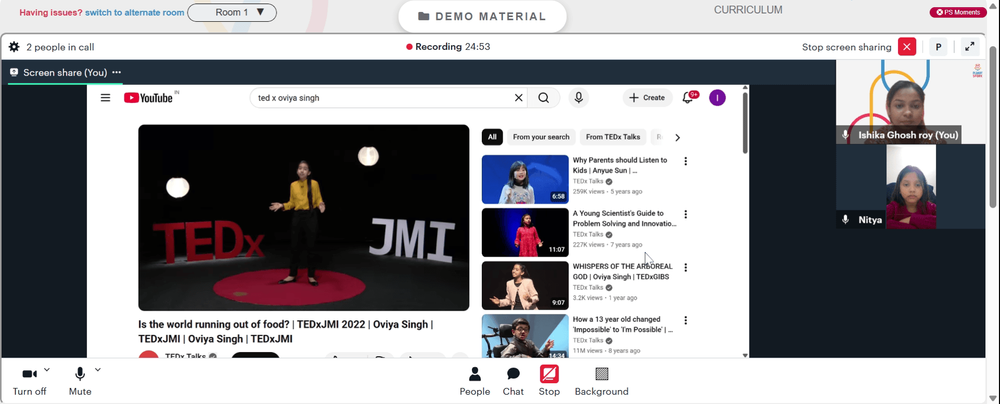Click the TEDxJMI main video player

pyautogui.click(x=304, y=218)
